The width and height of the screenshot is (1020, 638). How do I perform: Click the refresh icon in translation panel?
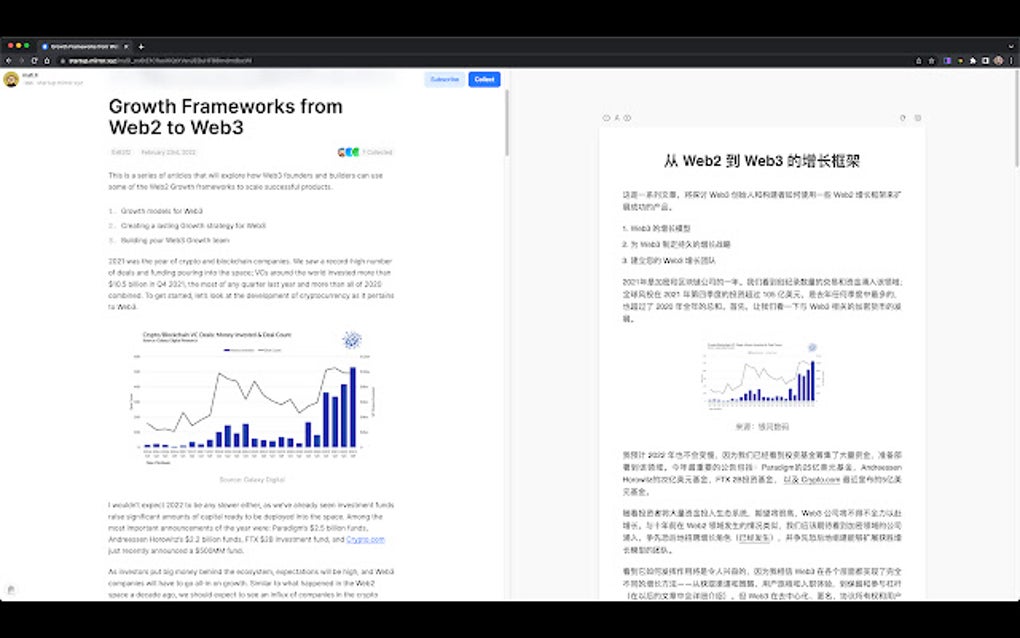[902, 118]
